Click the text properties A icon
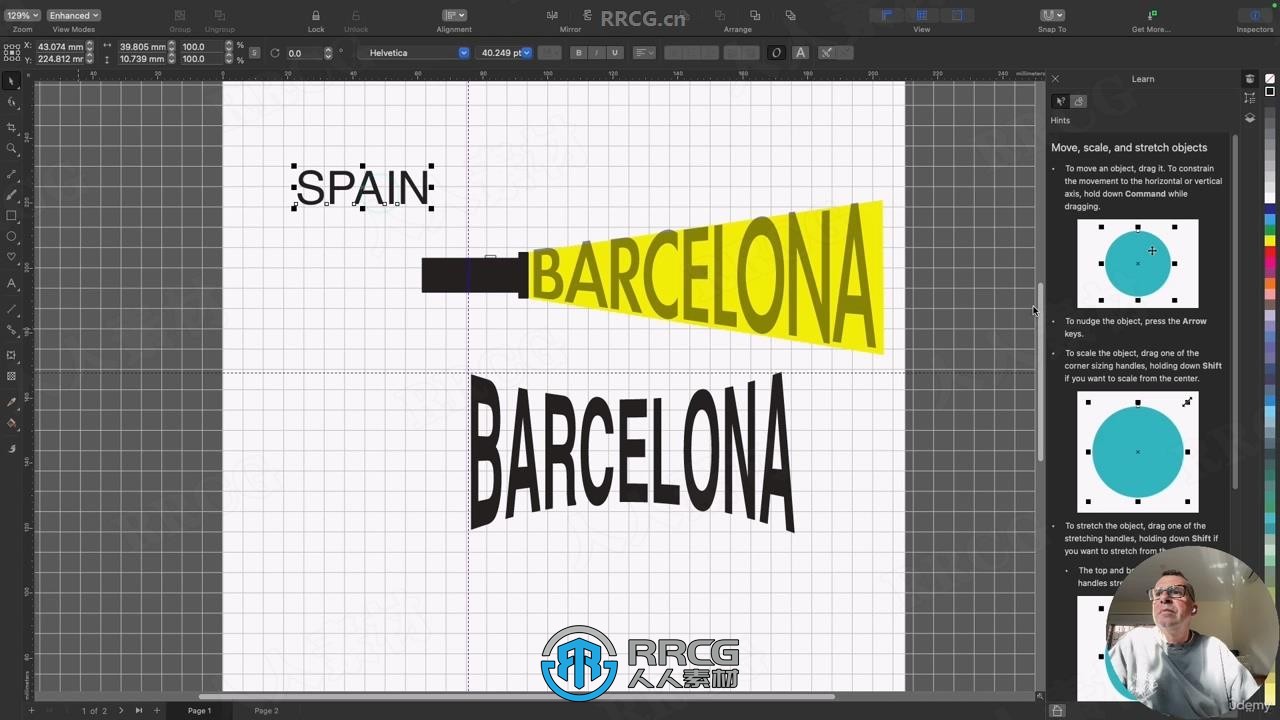The image size is (1280, 720). 800,53
